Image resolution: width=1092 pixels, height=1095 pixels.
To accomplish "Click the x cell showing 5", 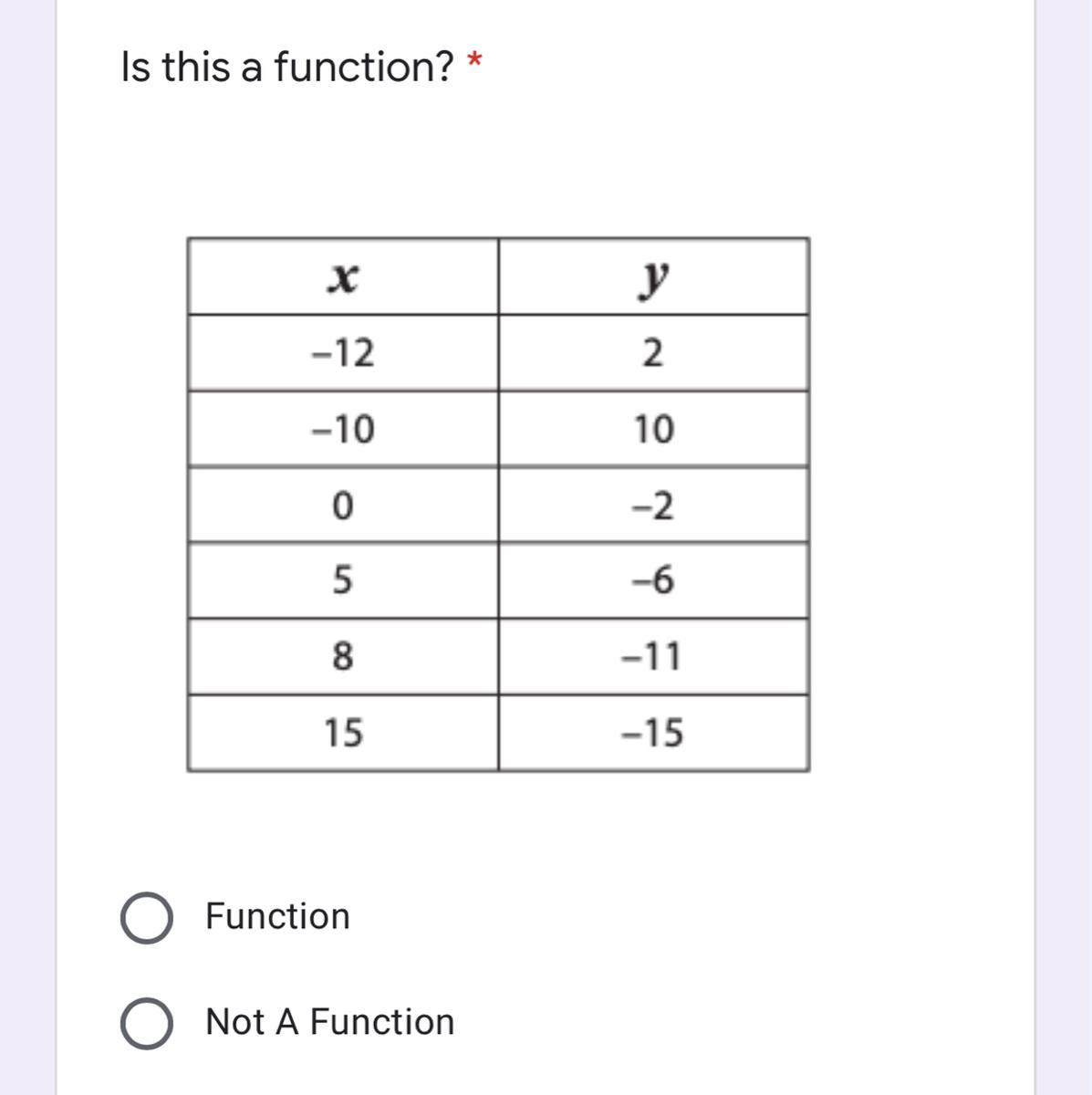I will coord(343,580).
